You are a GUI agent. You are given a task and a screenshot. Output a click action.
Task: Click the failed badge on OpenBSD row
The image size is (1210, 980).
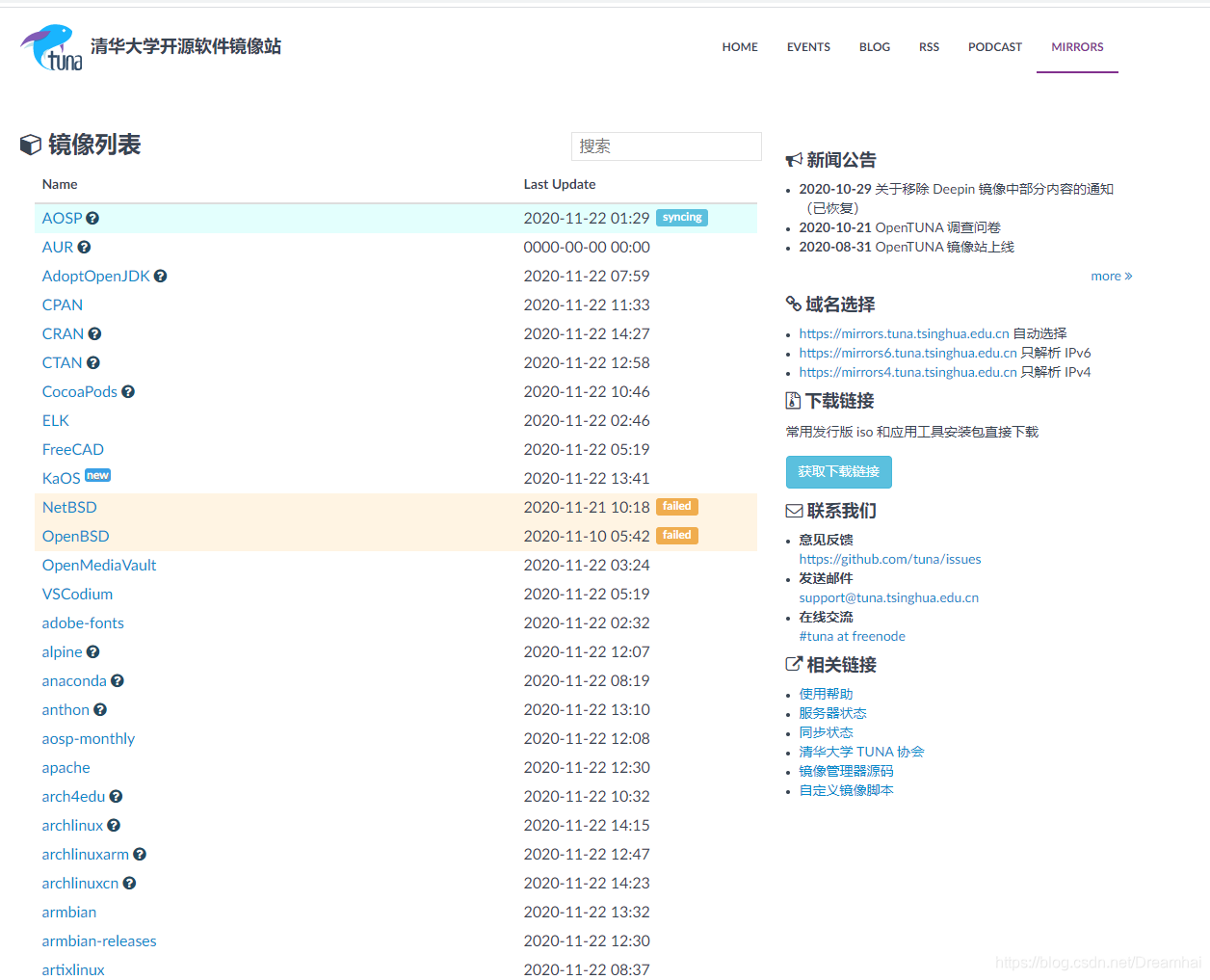click(x=677, y=536)
